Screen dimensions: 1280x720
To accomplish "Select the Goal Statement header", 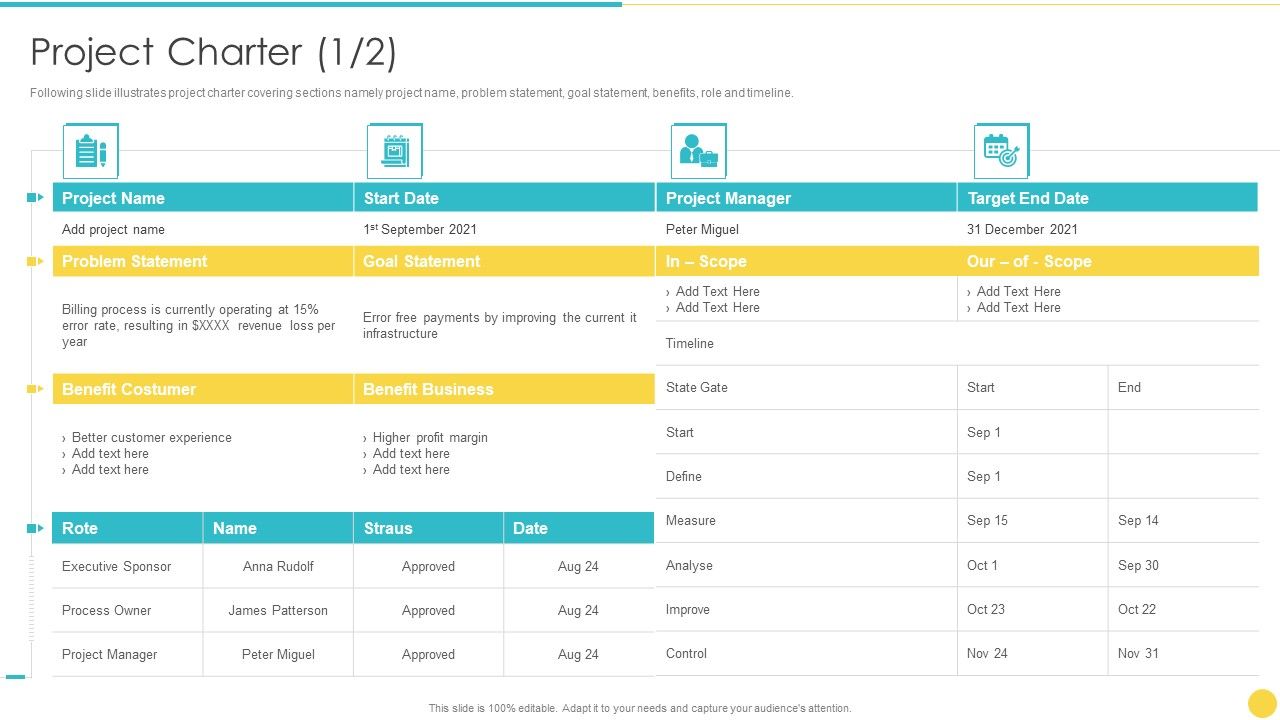I will tap(504, 261).
